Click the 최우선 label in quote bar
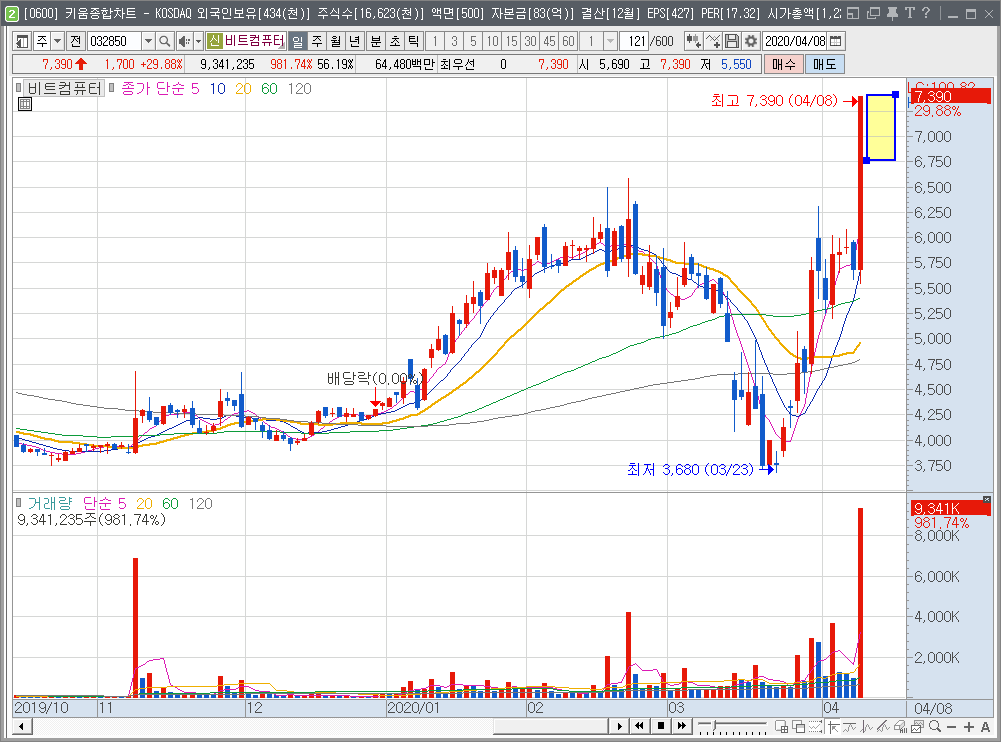The height and width of the screenshot is (742, 1001). 458,64
